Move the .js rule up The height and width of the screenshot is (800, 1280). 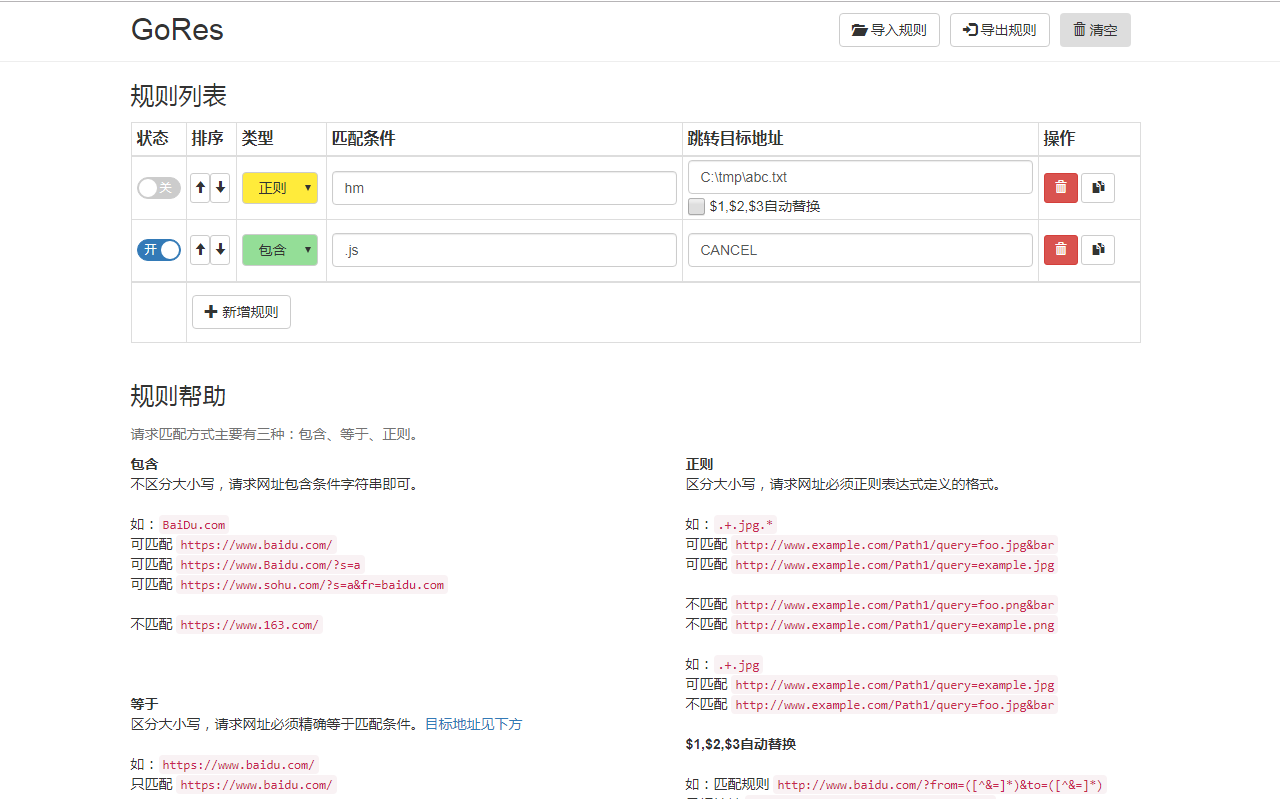(x=200, y=250)
